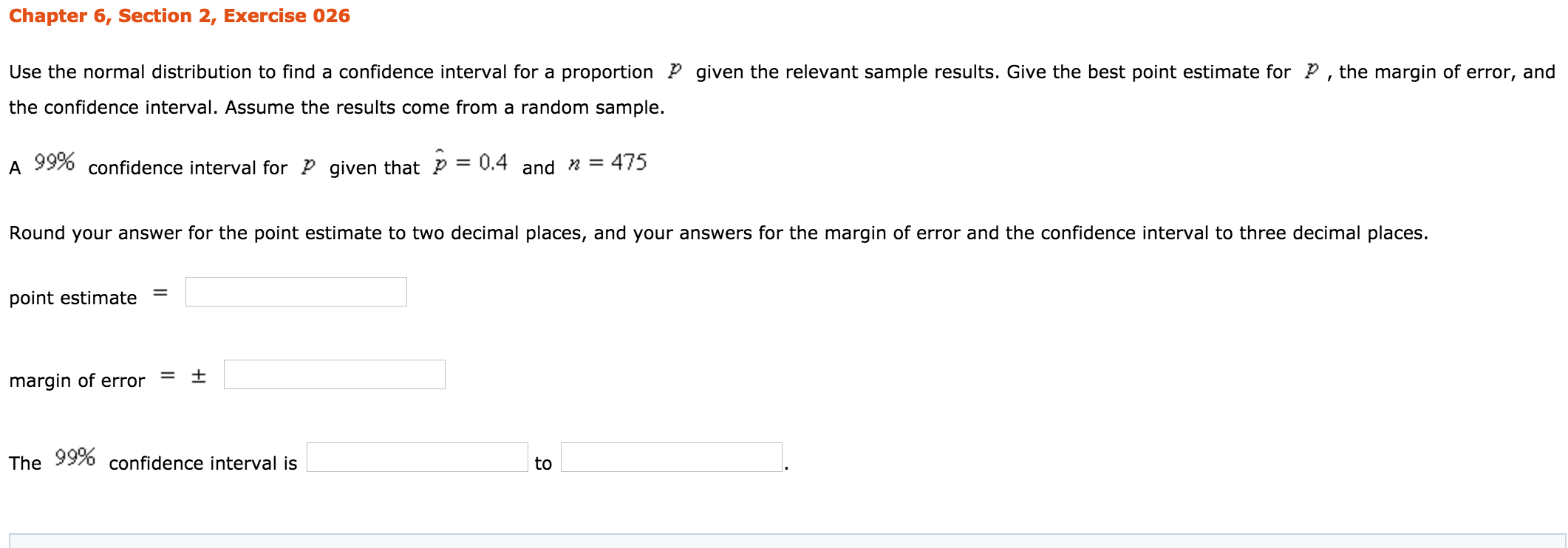Click the 'point estimate' label
The width and height of the screenshot is (1568, 548).
(73, 298)
